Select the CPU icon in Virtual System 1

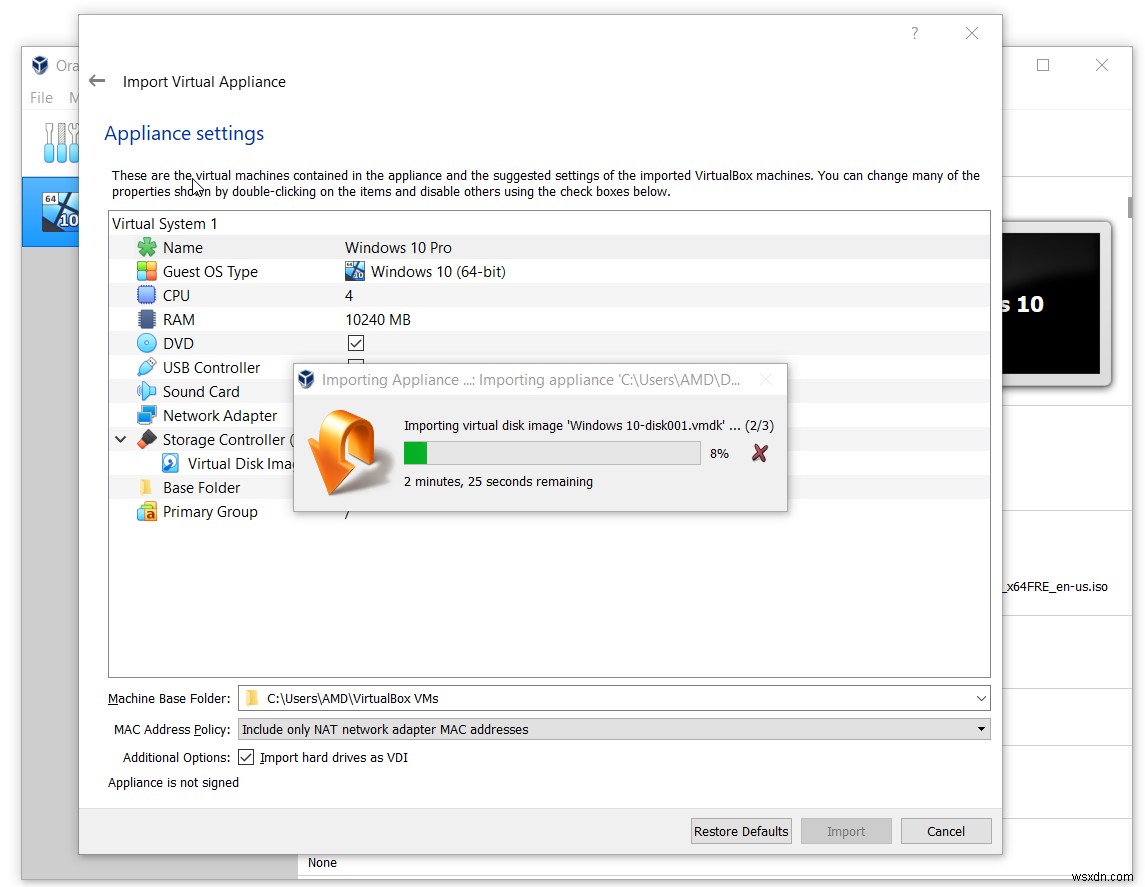point(146,295)
